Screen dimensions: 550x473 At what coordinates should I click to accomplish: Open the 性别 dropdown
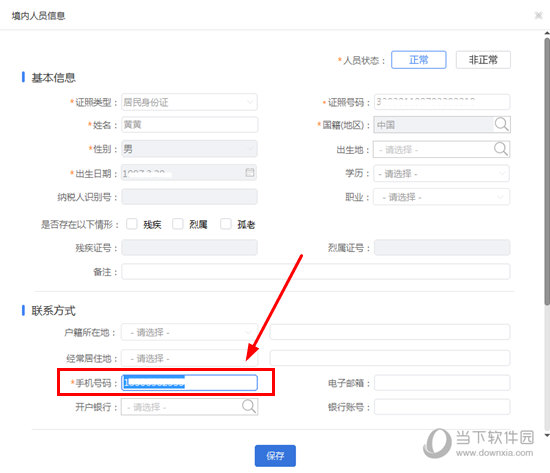pos(189,149)
